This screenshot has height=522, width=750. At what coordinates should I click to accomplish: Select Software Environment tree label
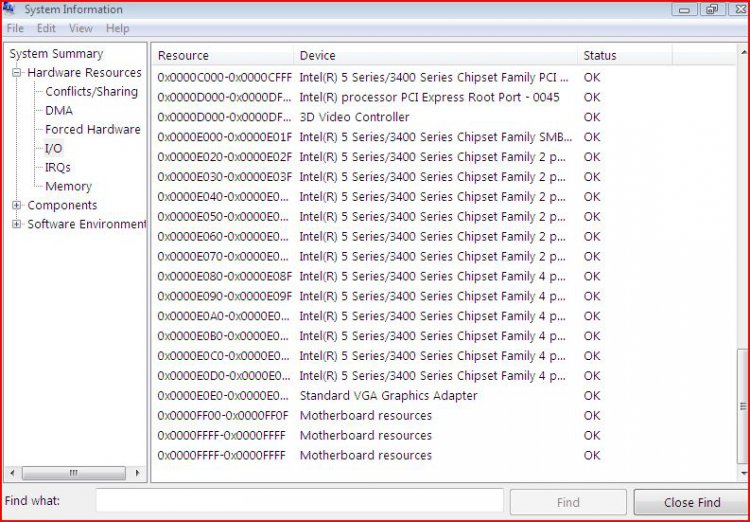point(87,224)
